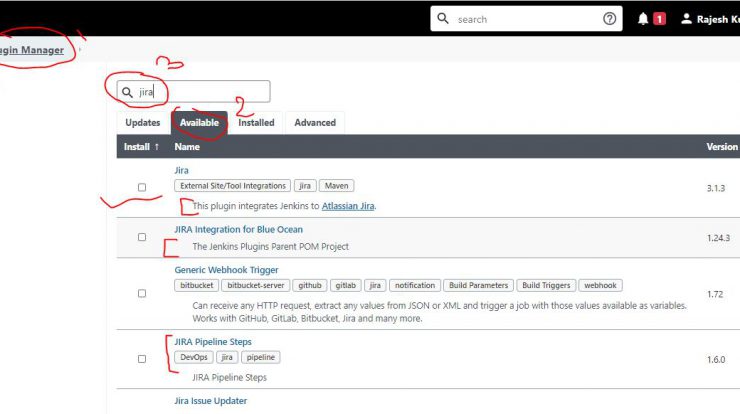Click 'Can receive any HTTP request' description text
740x414 pixels.
coord(439,312)
